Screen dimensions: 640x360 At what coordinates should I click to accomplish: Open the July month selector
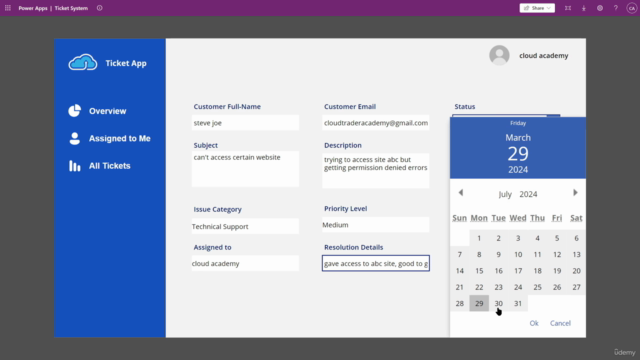coord(505,194)
